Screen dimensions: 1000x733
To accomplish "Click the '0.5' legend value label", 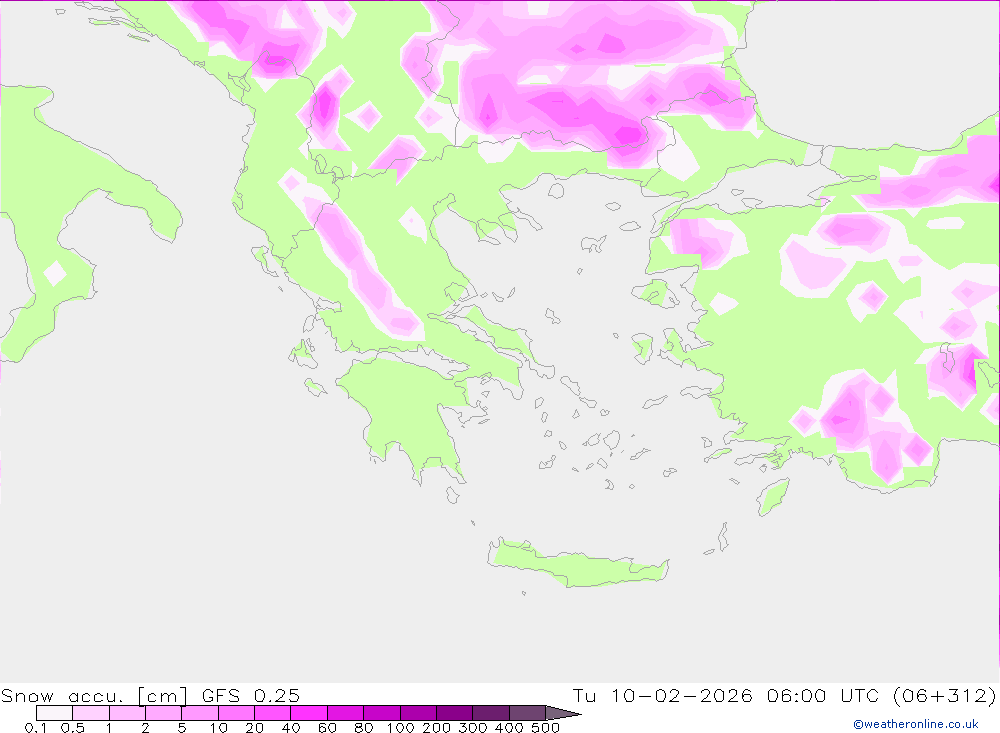I will (x=73, y=727).
